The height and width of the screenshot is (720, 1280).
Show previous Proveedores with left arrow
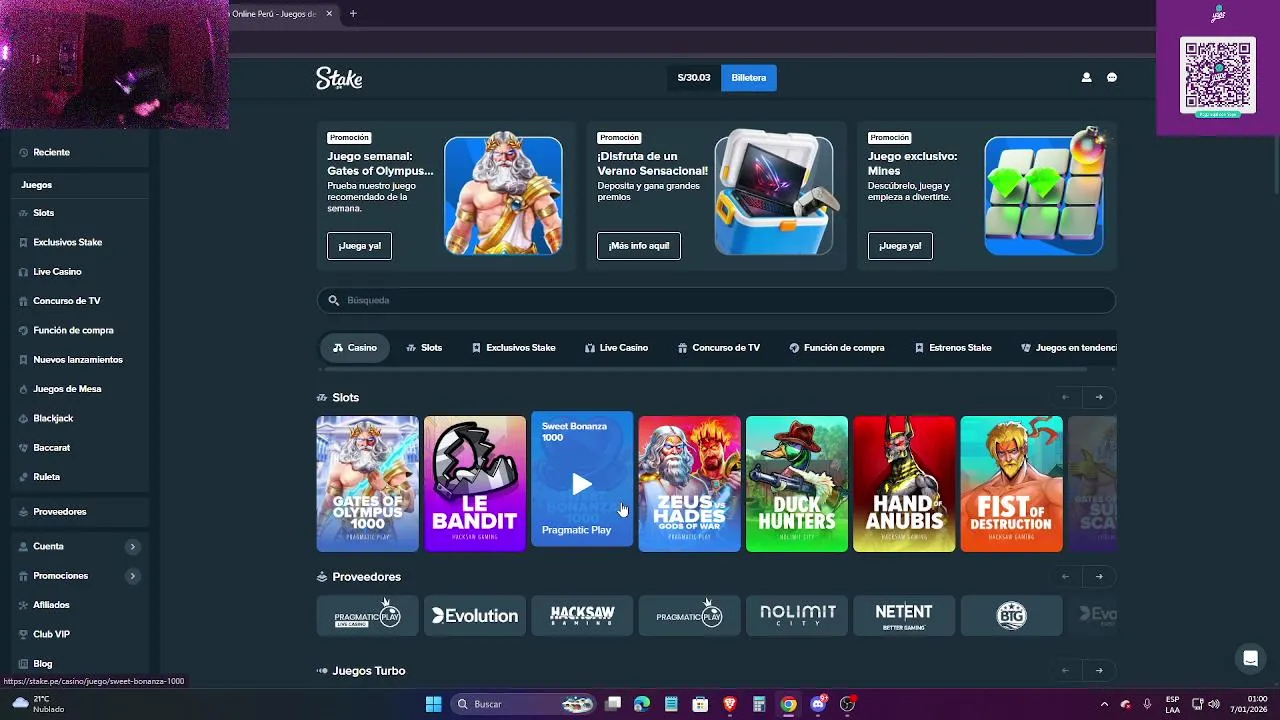tap(1065, 576)
